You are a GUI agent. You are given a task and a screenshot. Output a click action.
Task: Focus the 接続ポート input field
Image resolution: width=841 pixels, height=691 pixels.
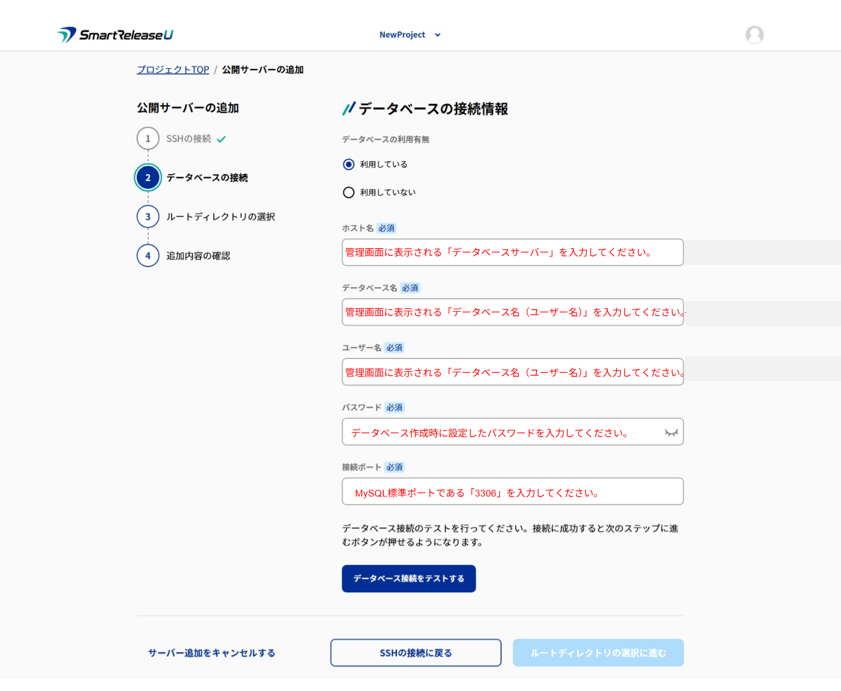pos(512,492)
